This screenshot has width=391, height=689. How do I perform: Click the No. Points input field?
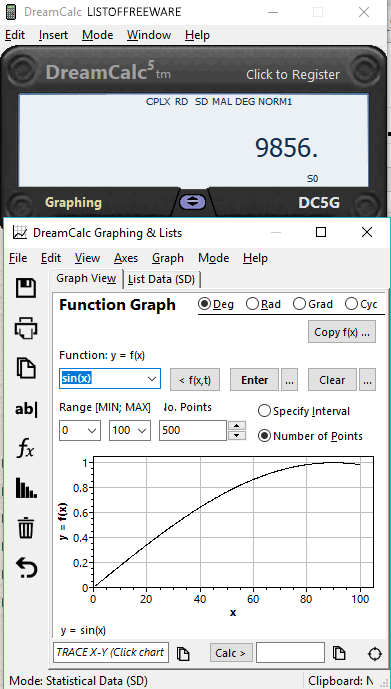(x=193, y=430)
